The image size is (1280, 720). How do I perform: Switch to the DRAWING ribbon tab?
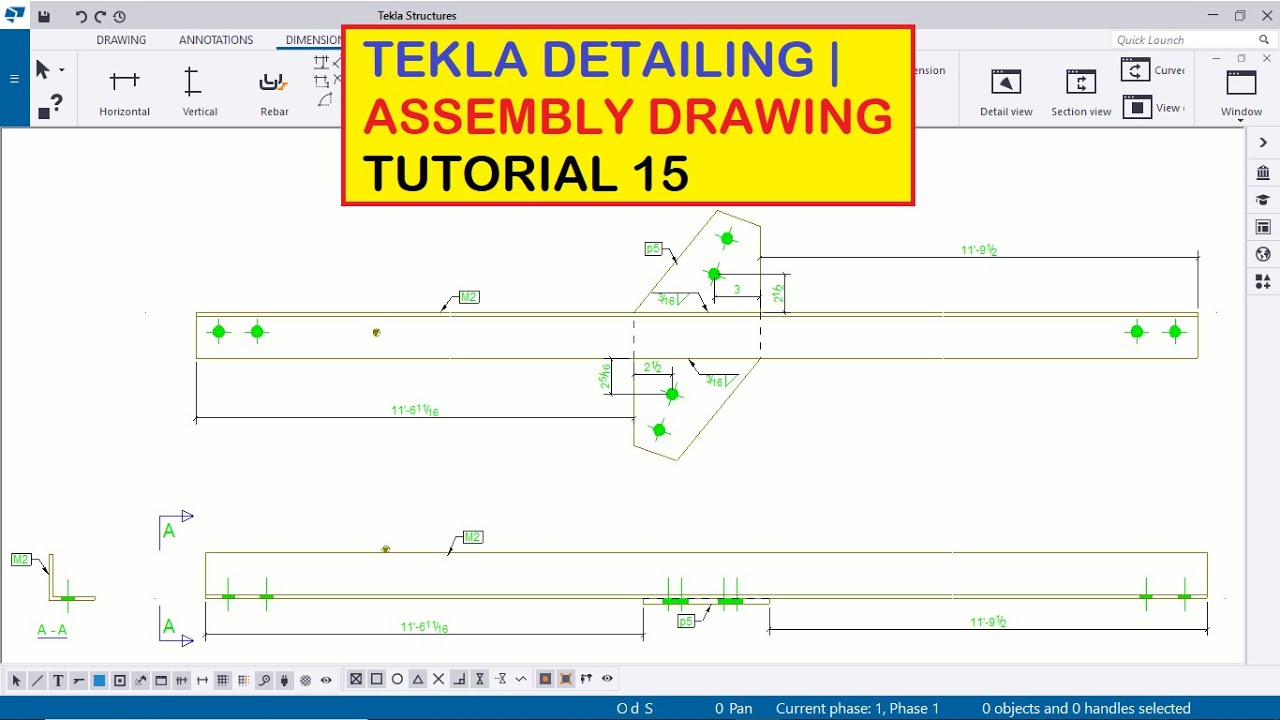(x=121, y=40)
